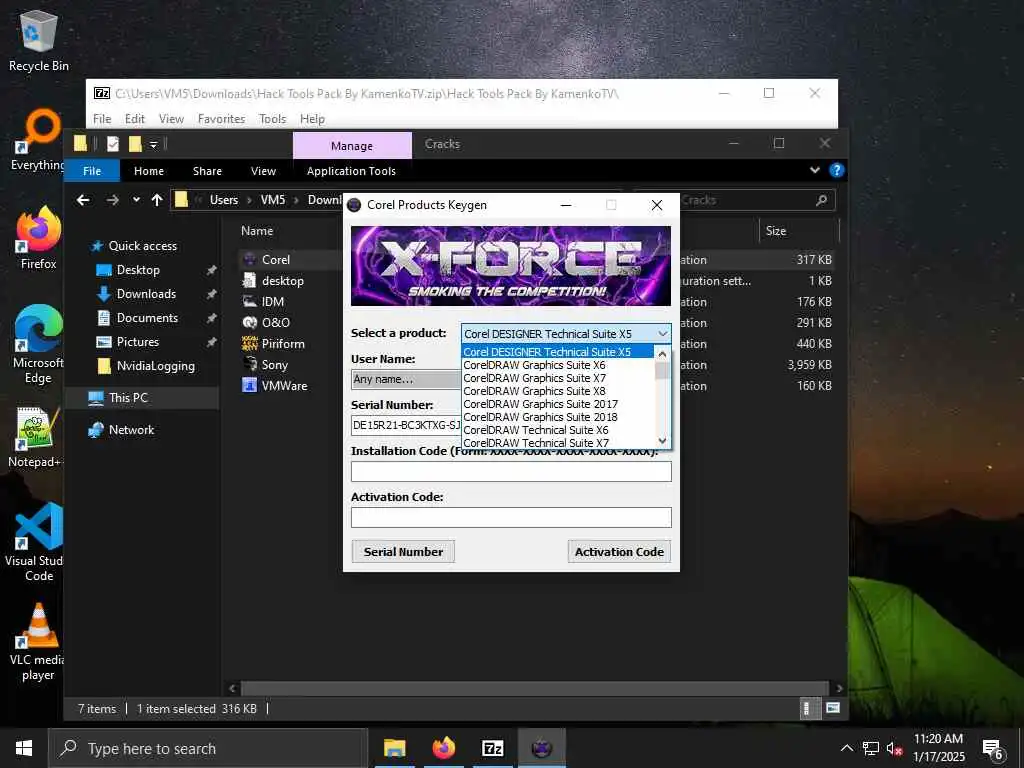This screenshot has height=768, width=1024.
Task: Open File Explorer help icon
Action: pyautogui.click(x=837, y=170)
